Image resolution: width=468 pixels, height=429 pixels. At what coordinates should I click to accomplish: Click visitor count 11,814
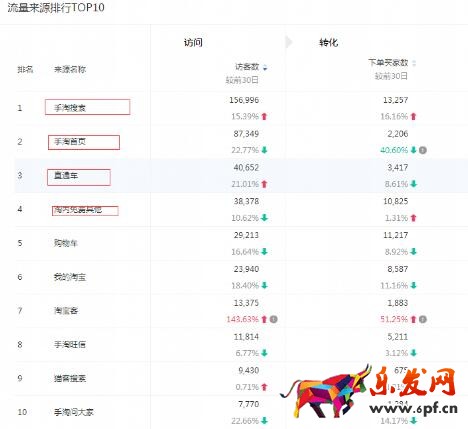pyautogui.click(x=246, y=337)
